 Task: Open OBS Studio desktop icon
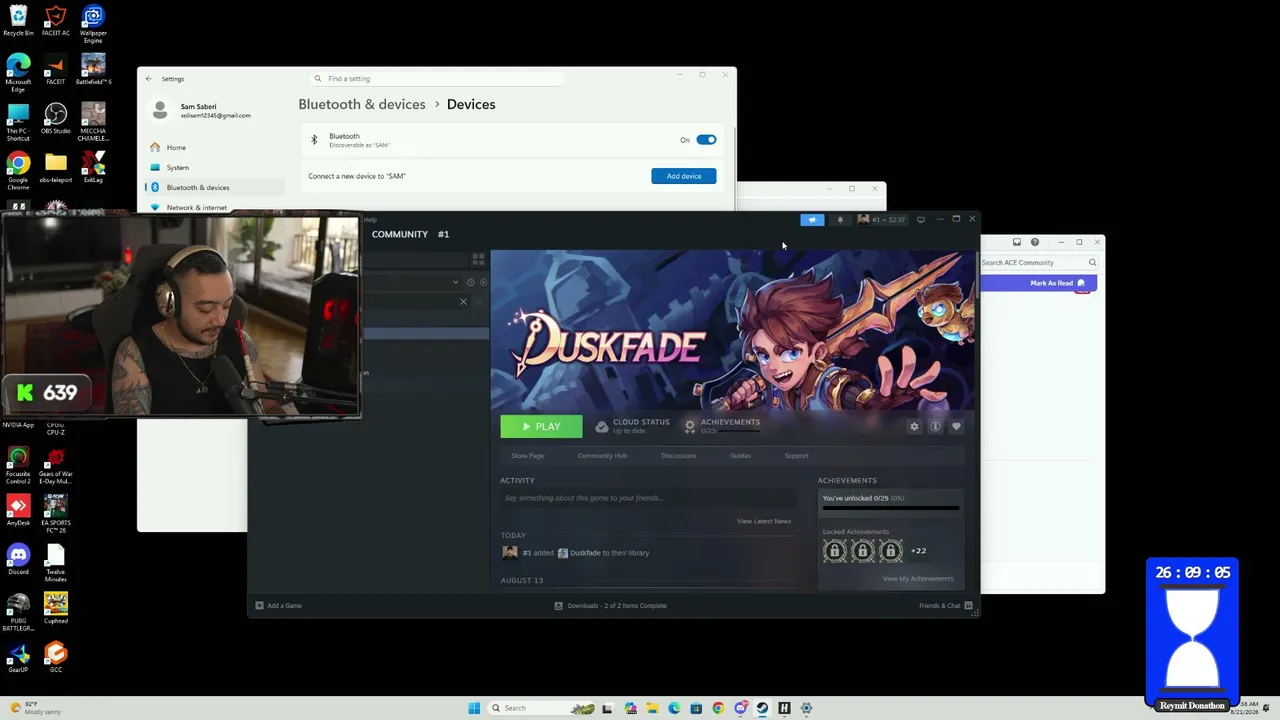point(56,118)
